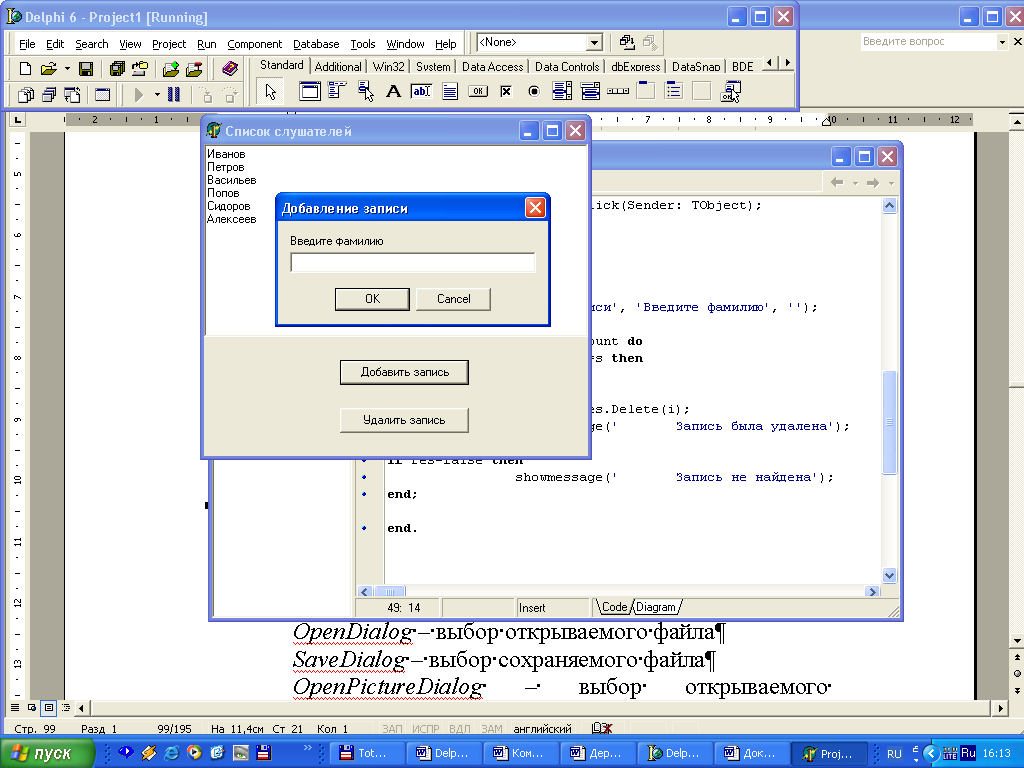Viewport: 1024px width, 768px height.
Task: Click the Open Project icon in Delphi toolbar
Action: [140, 69]
